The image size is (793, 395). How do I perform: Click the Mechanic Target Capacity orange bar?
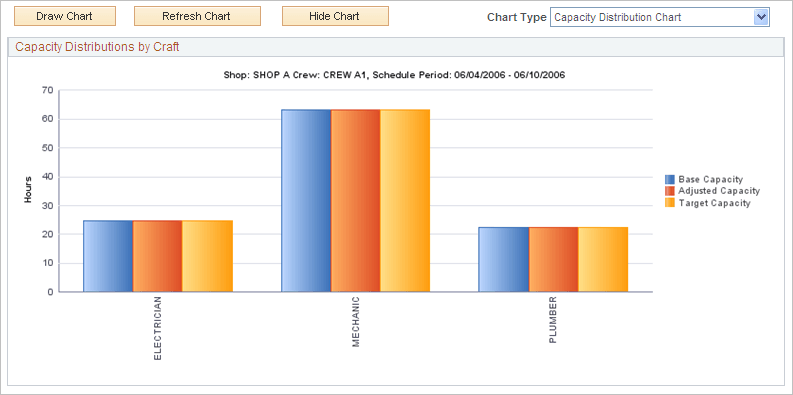[405, 201]
